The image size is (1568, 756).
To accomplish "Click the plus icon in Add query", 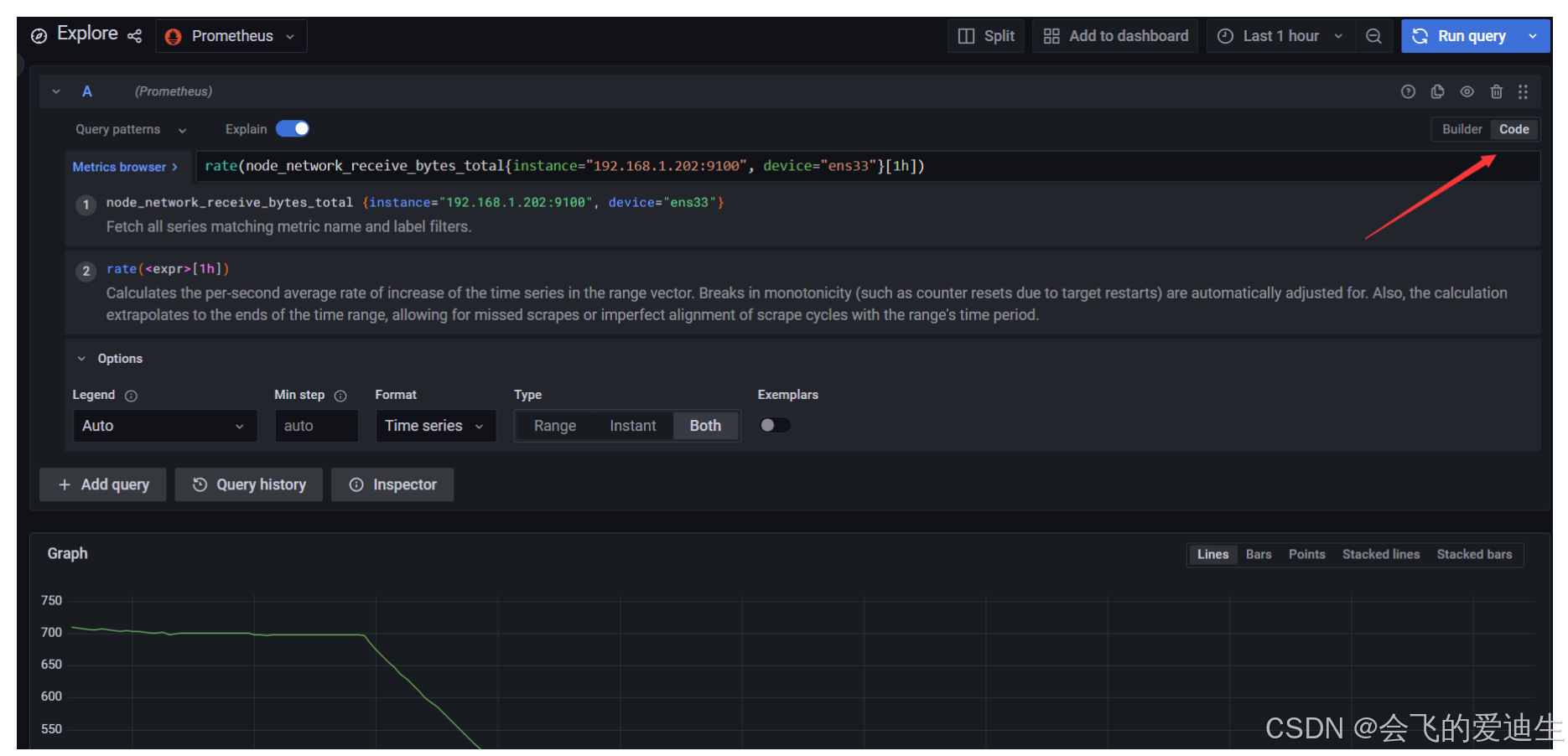I will 65,484.
